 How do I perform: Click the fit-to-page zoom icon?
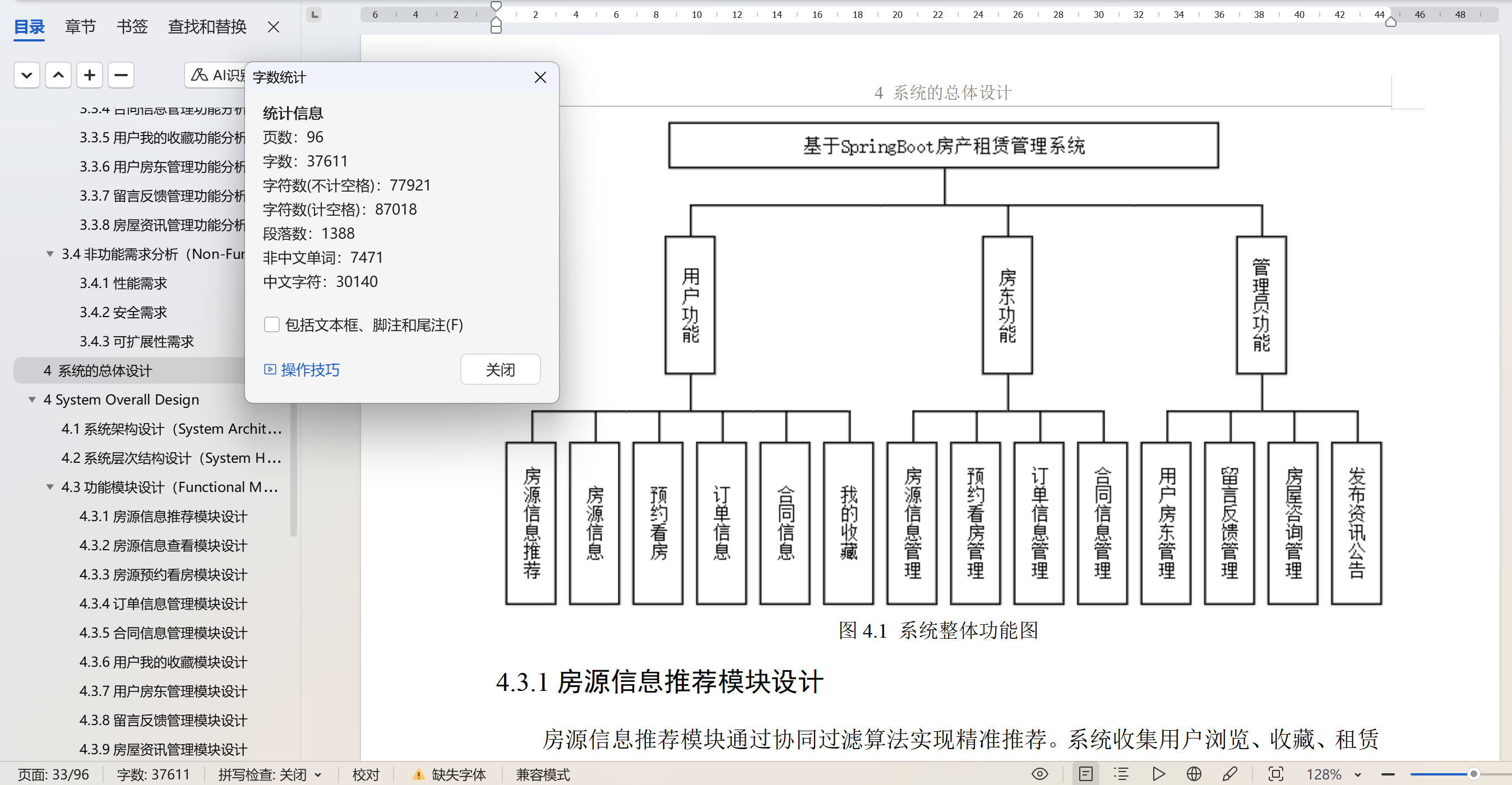click(1275, 774)
